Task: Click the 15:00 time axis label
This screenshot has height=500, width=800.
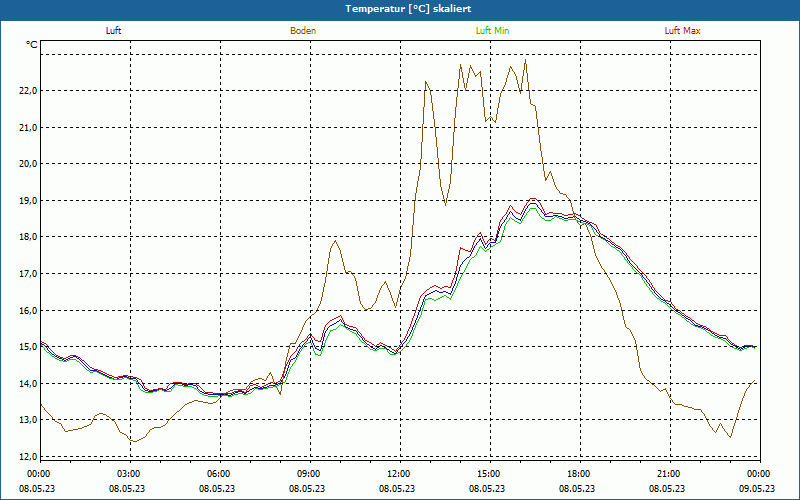Action: click(x=487, y=474)
